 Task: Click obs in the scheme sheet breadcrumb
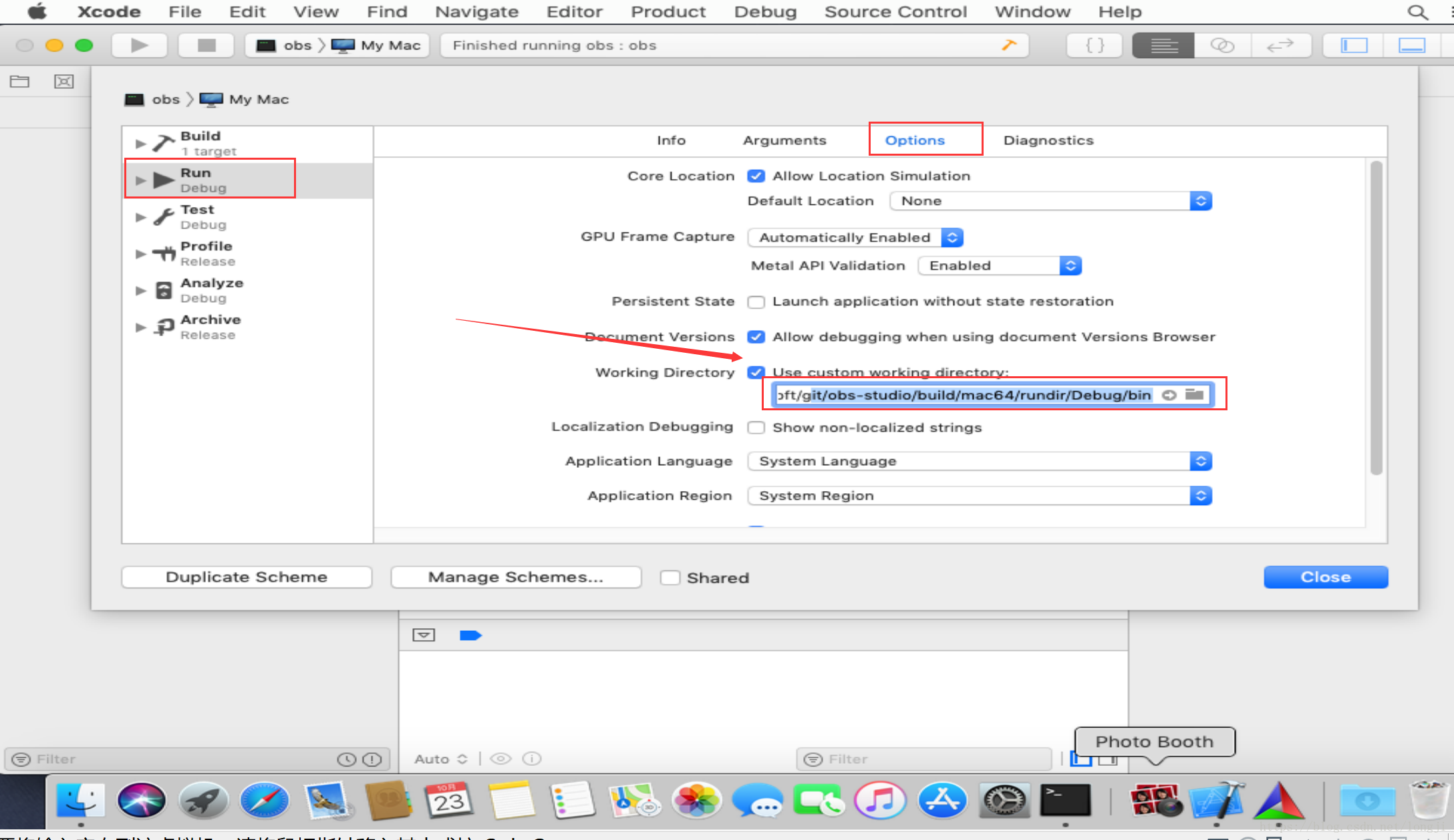click(152, 100)
